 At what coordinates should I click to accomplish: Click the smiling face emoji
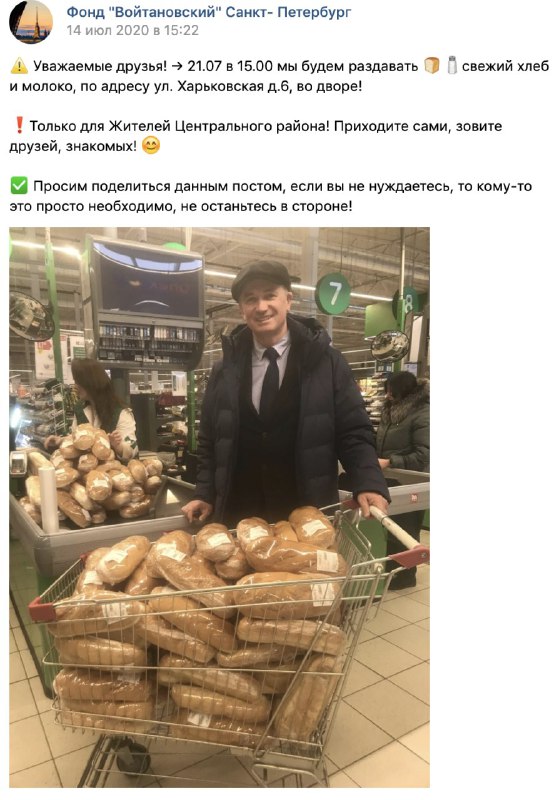[x=150, y=146]
